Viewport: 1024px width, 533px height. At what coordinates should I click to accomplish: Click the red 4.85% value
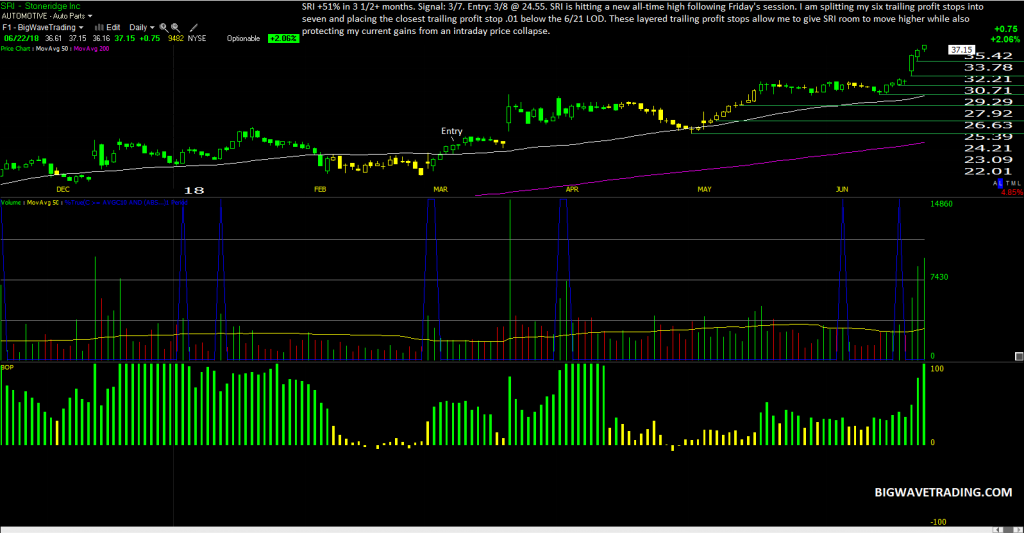pyautogui.click(x=1012, y=193)
